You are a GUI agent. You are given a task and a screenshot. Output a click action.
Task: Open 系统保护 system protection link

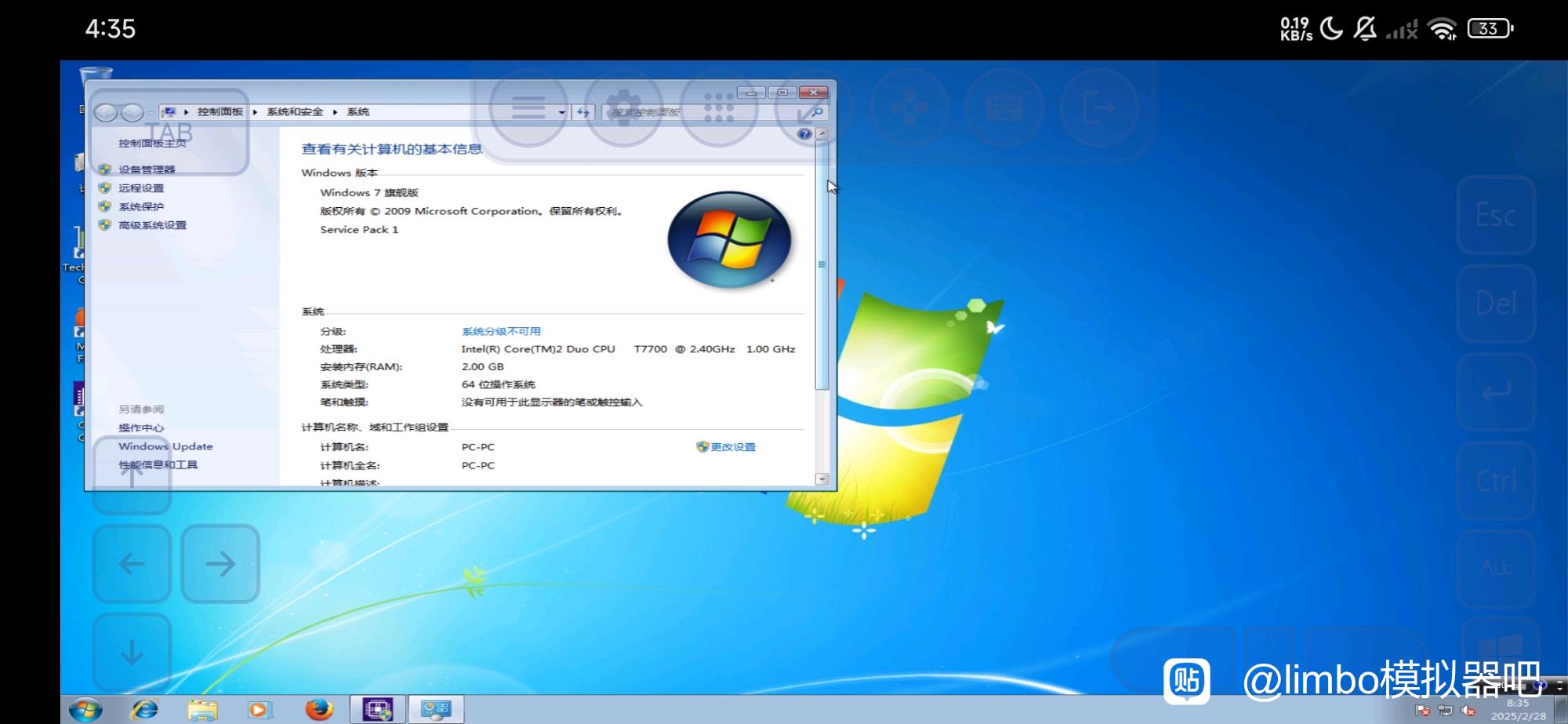click(141, 206)
